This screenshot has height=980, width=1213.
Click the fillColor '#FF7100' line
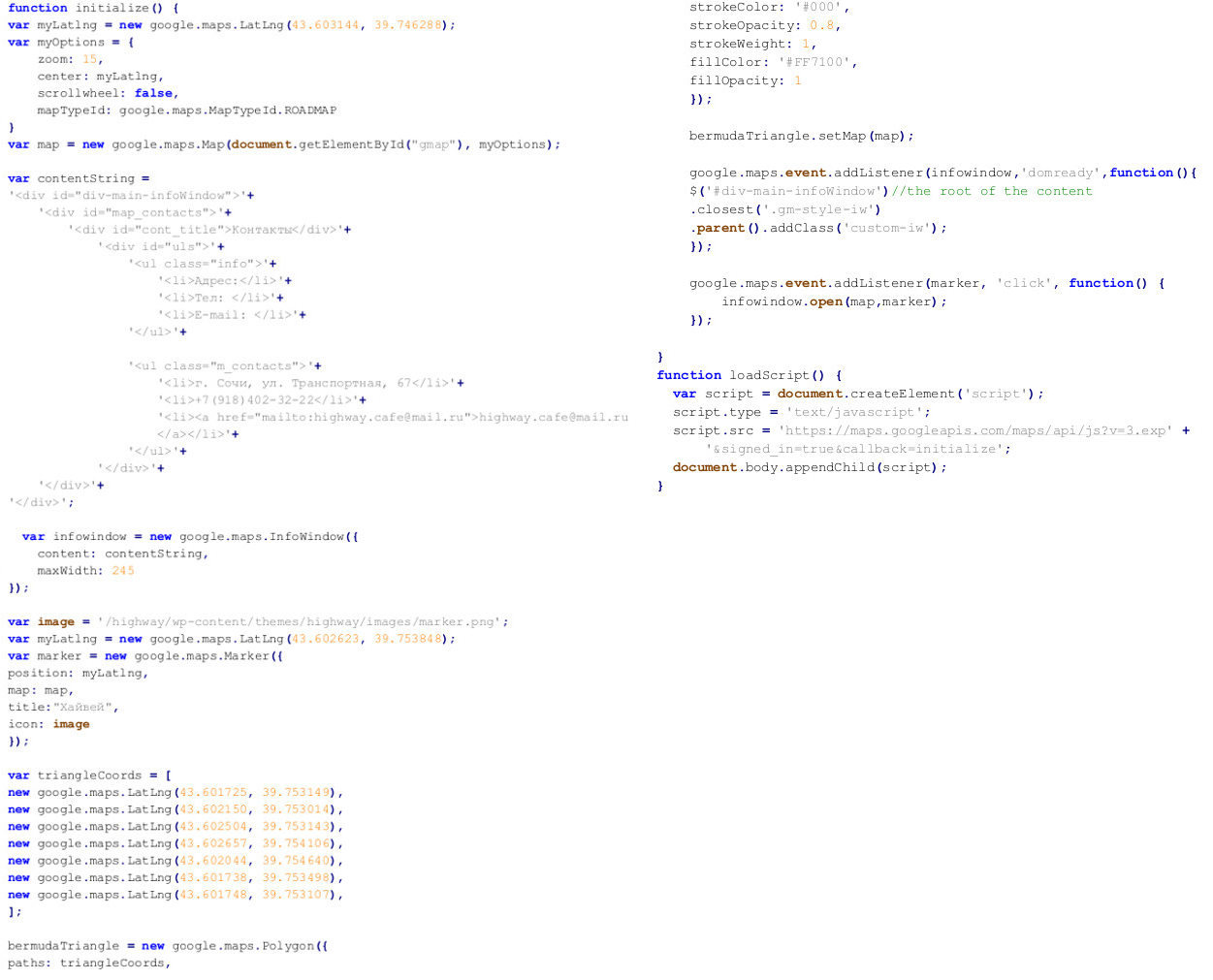coord(774,63)
